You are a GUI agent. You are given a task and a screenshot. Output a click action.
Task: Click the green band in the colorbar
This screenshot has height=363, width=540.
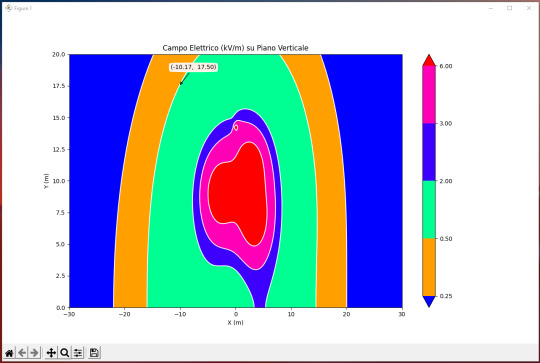(x=429, y=209)
